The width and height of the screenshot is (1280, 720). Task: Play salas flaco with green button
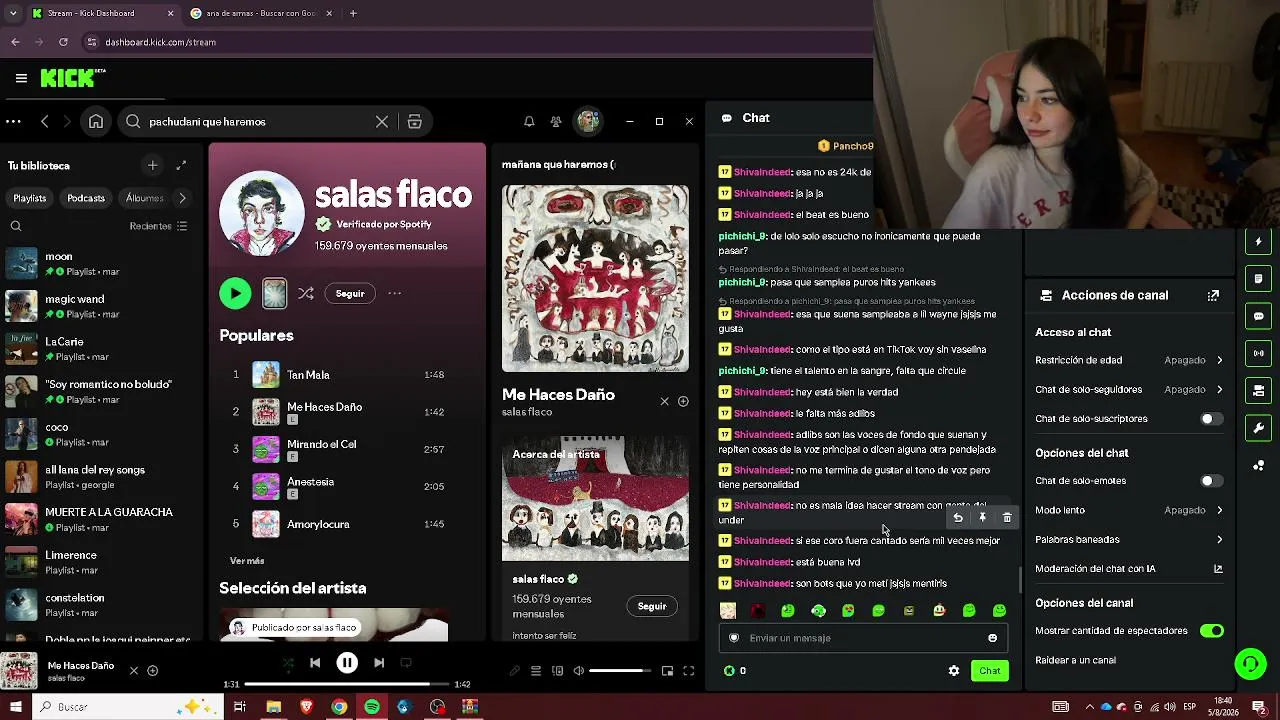point(235,293)
